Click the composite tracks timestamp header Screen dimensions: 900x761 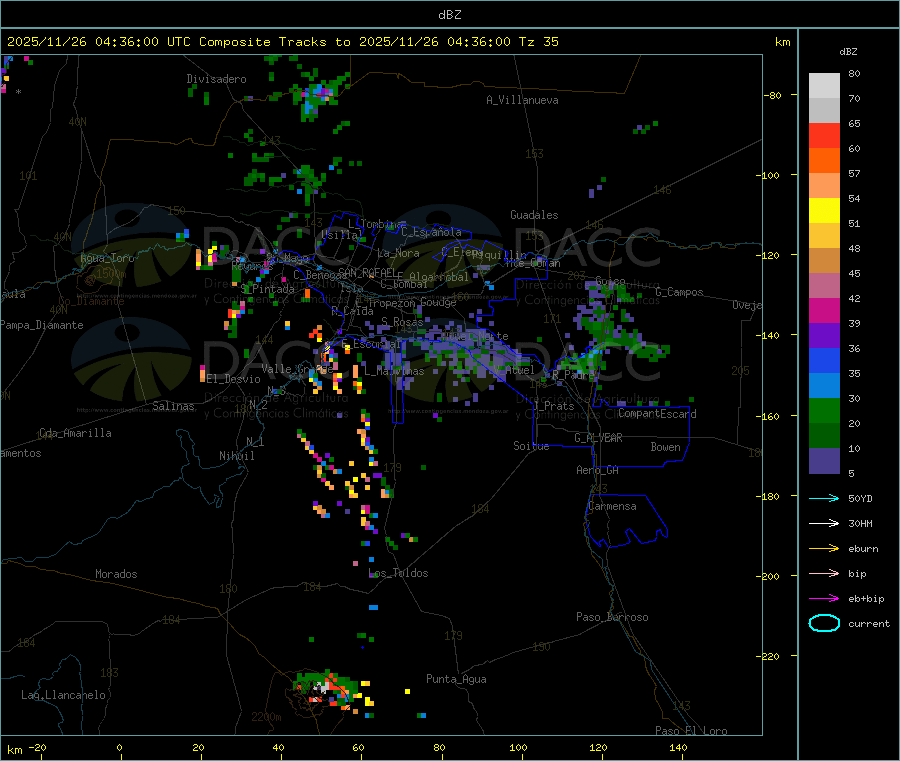coord(282,42)
